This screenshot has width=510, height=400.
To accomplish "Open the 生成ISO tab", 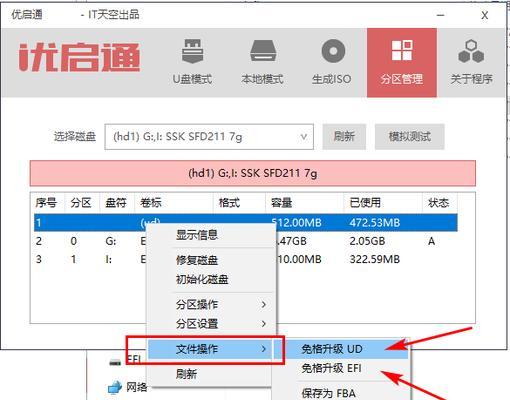I will pyautogui.click(x=332, y=62).
